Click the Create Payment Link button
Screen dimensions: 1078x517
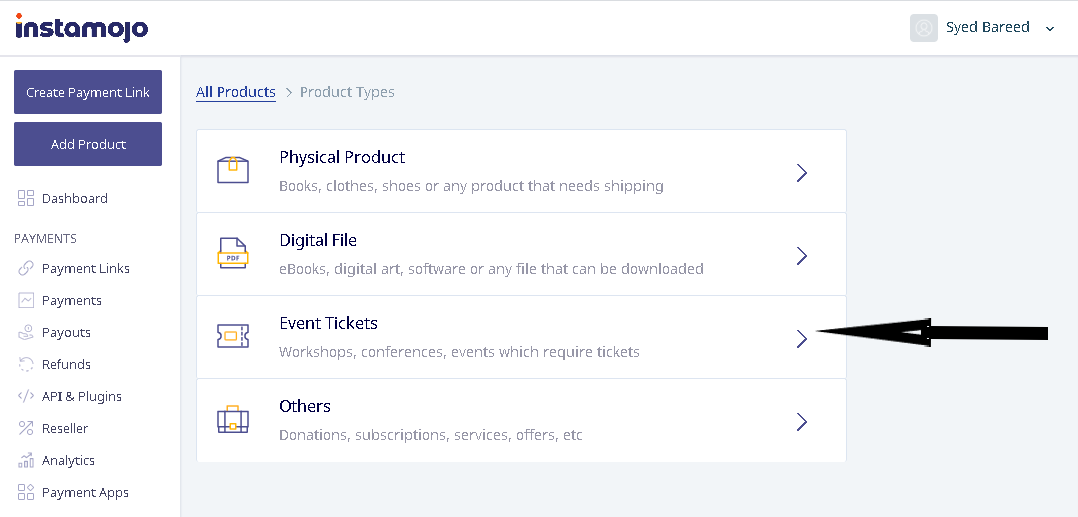click(88, 92)
